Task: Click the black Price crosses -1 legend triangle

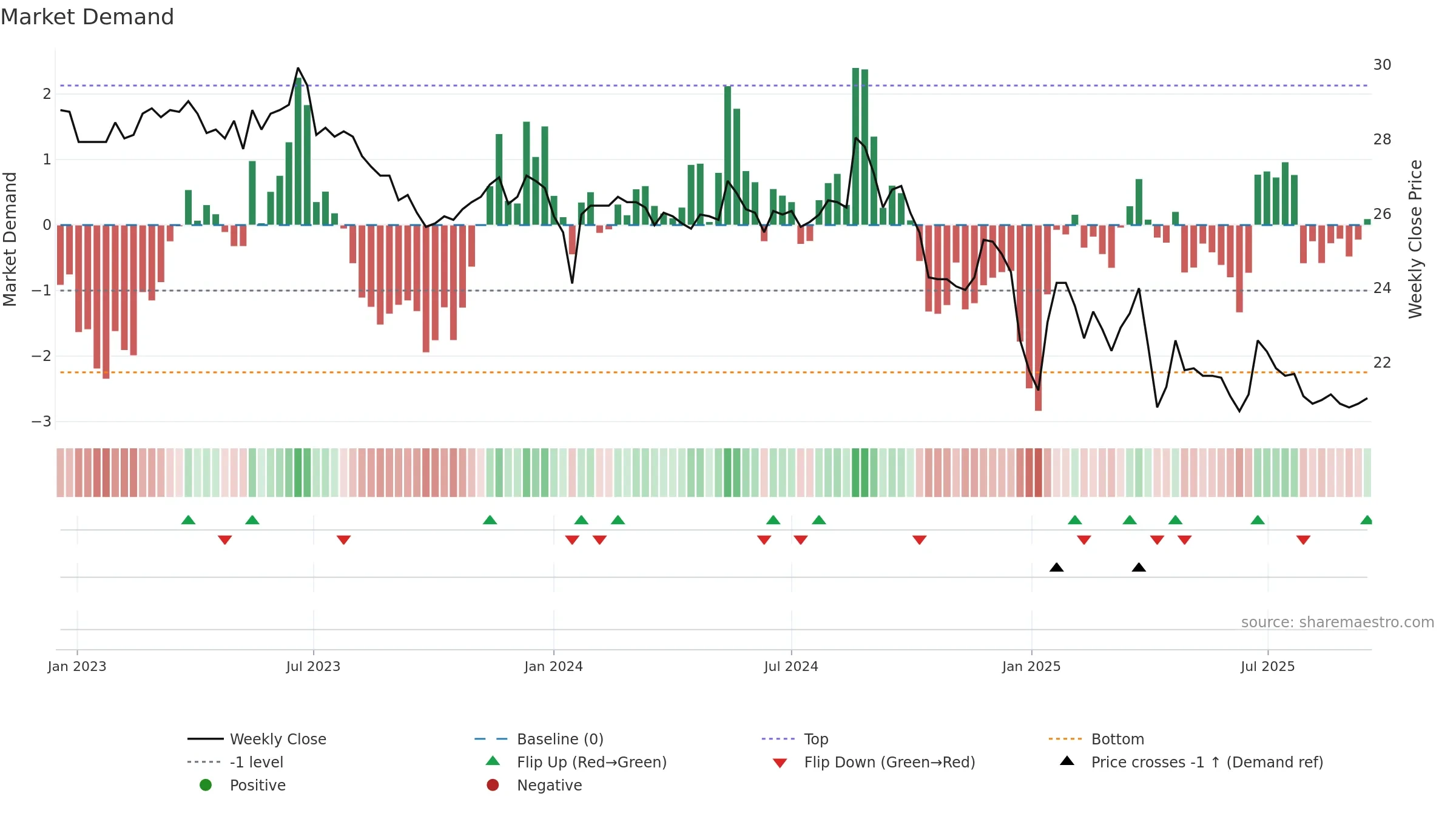Action: coord(1067,761)
